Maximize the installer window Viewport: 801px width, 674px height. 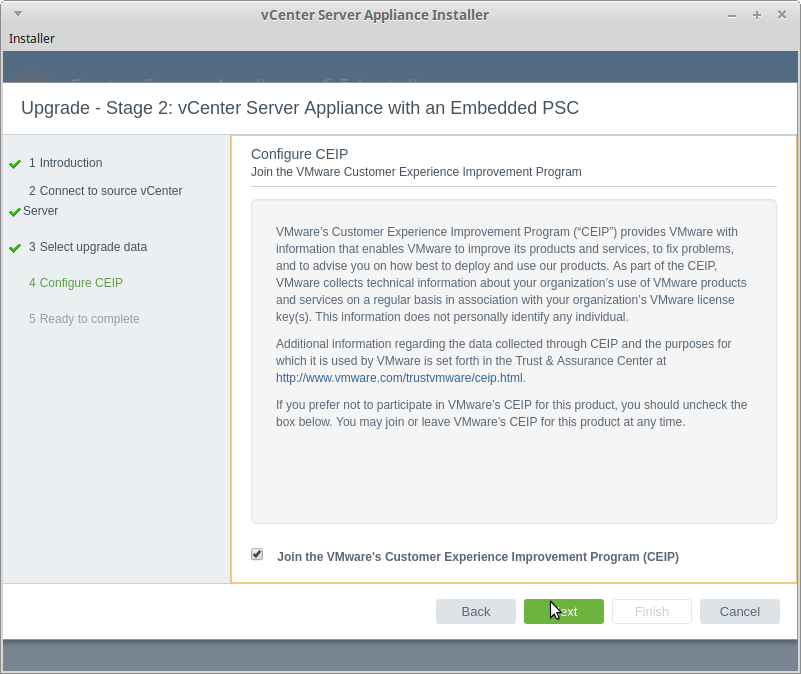pyautogui.click(x=757, y=15)
